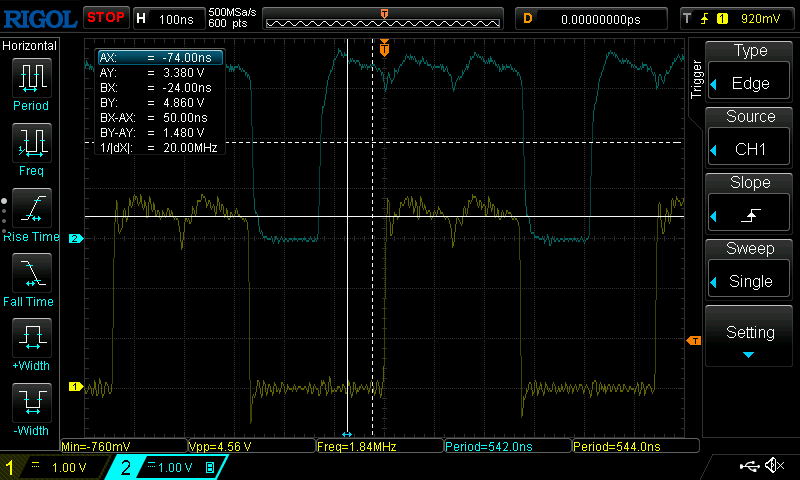The height and width of the screenshot is (480, 800).
Task: Toggle channel 2 at the bottom bar
Action: pos(165,467)
